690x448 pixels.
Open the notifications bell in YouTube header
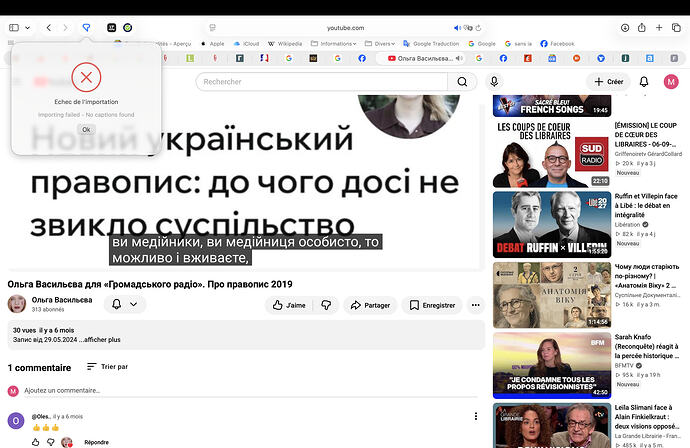[x=644, y=81]
